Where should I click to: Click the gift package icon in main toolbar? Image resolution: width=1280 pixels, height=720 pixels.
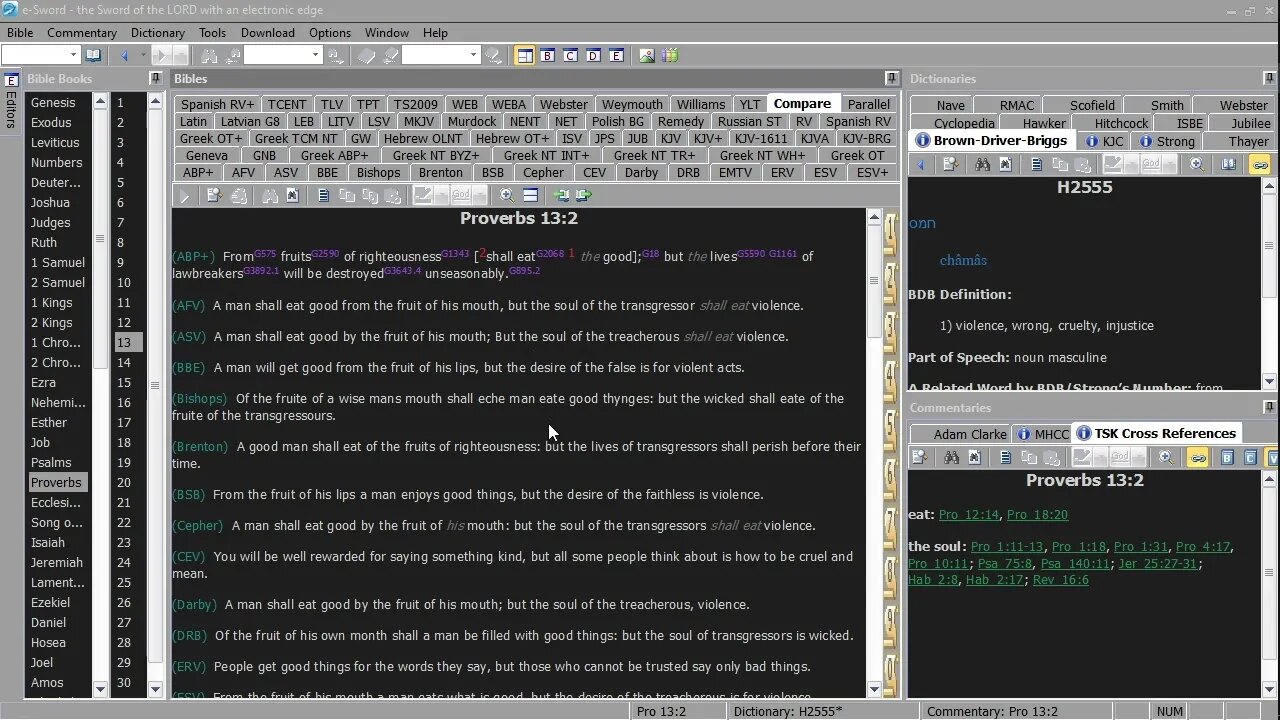point(669,56)
